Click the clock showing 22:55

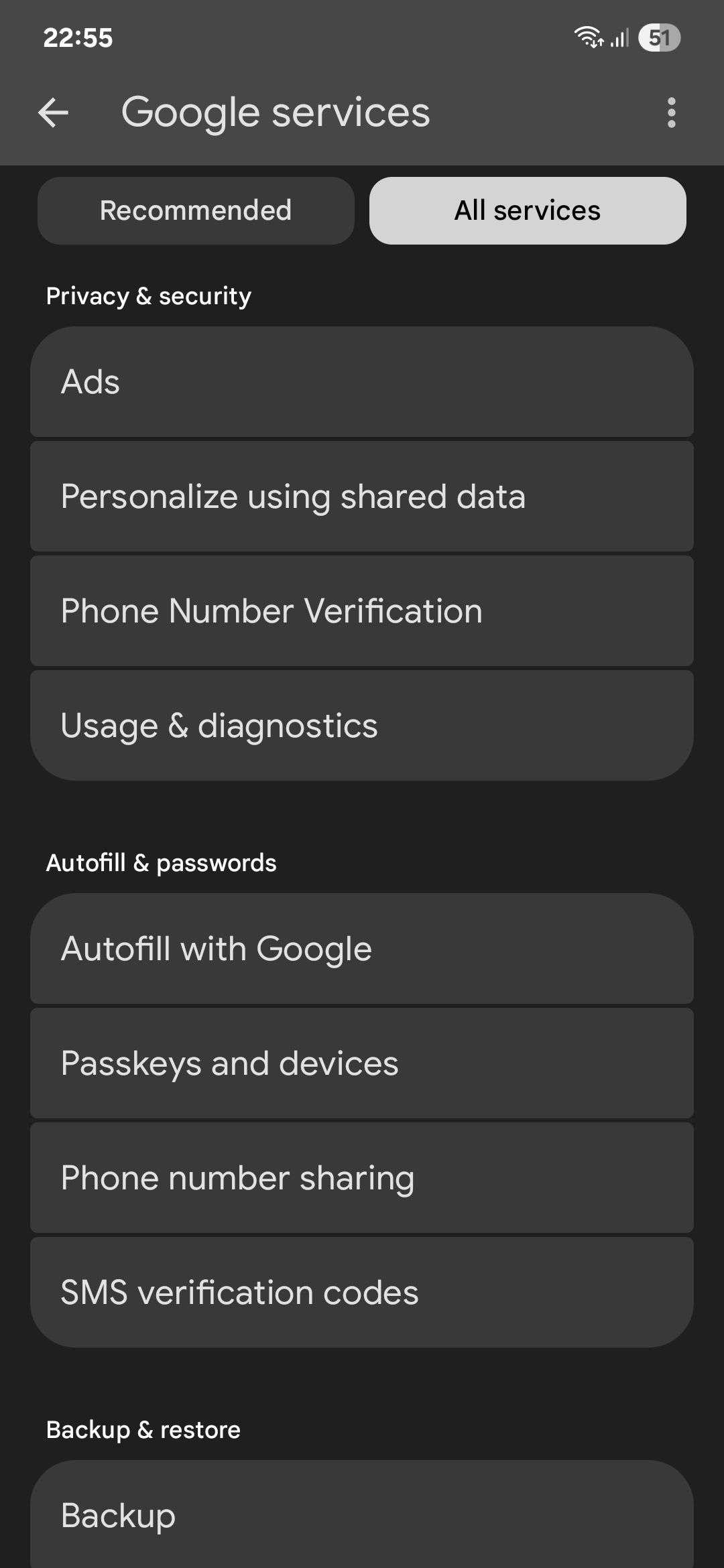(x=76, y=38)
